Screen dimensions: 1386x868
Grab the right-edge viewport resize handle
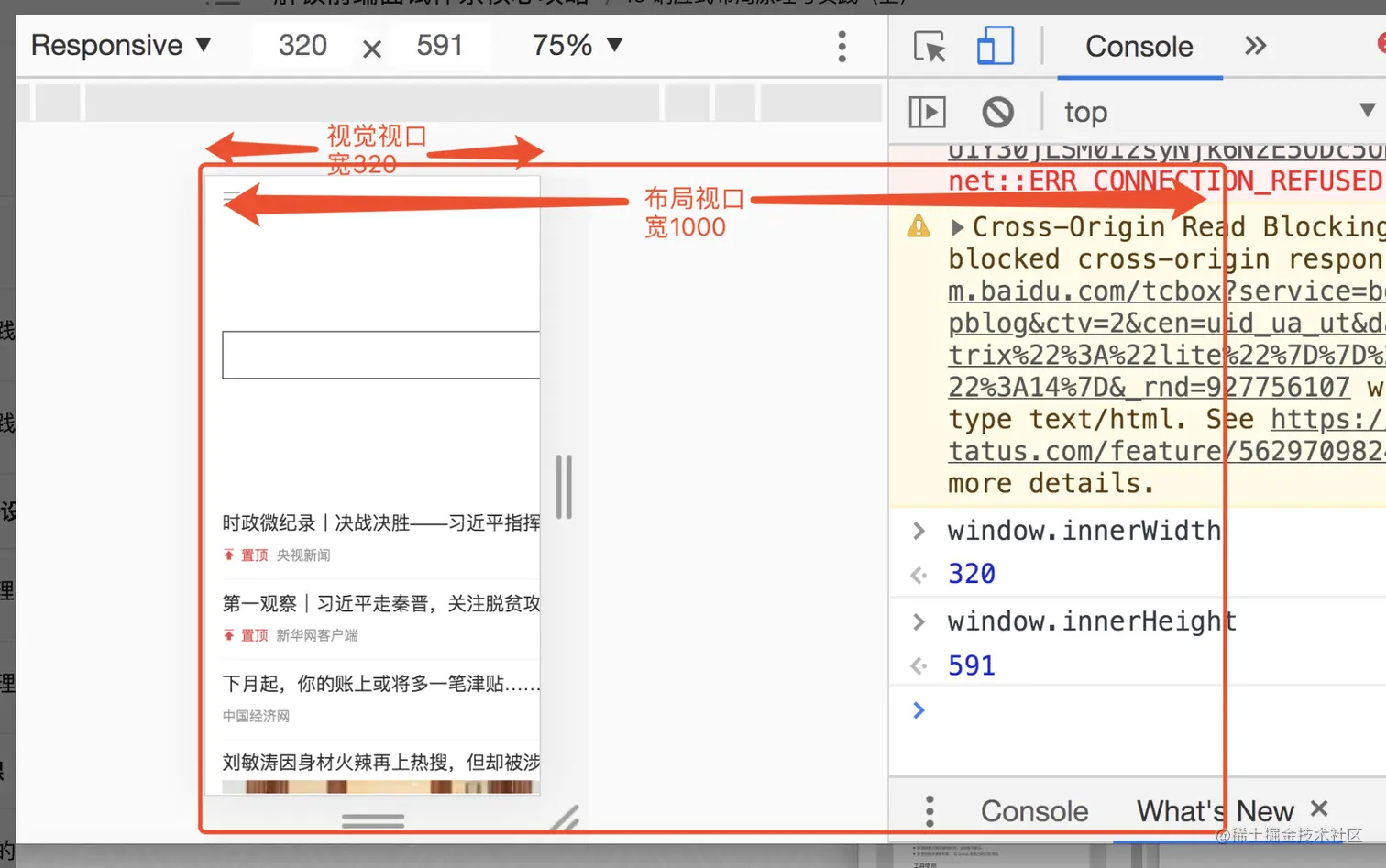pyautogui.click(x=564, y=487)
